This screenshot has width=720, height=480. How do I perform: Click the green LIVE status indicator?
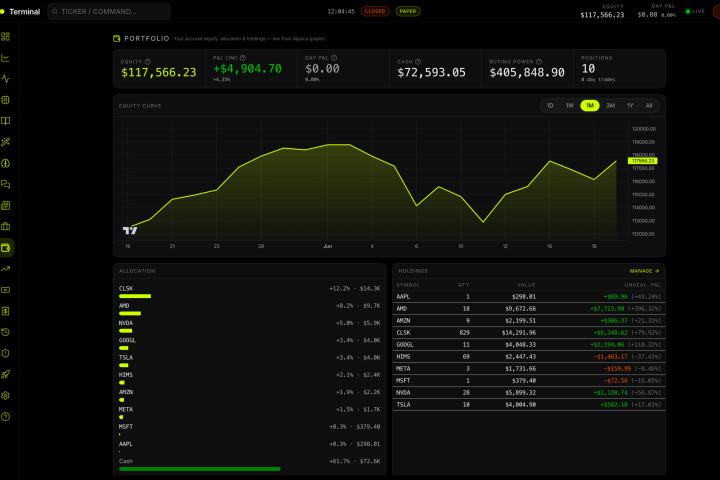(695, 11)
